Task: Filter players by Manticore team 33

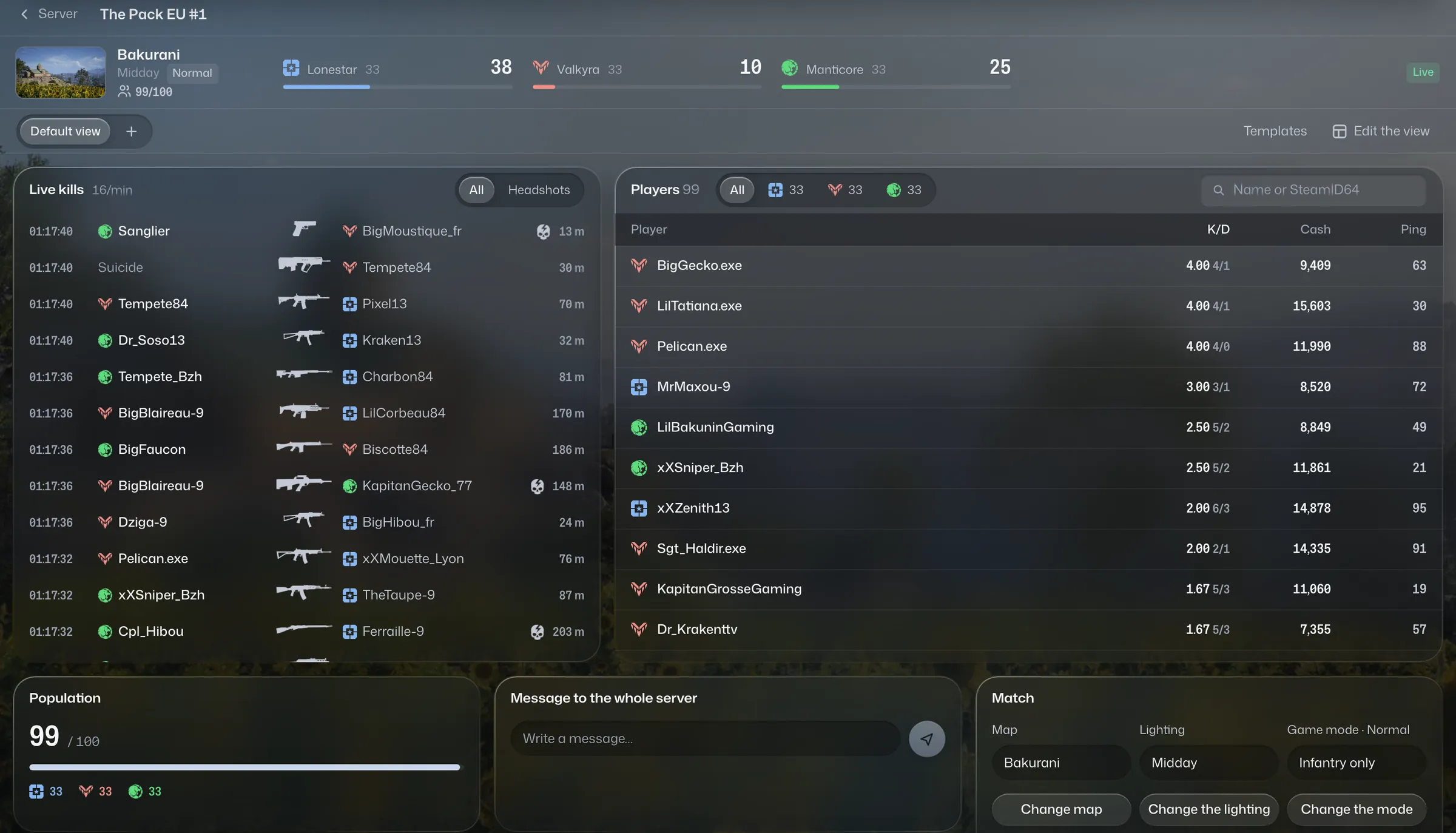Action: [903, 190]
